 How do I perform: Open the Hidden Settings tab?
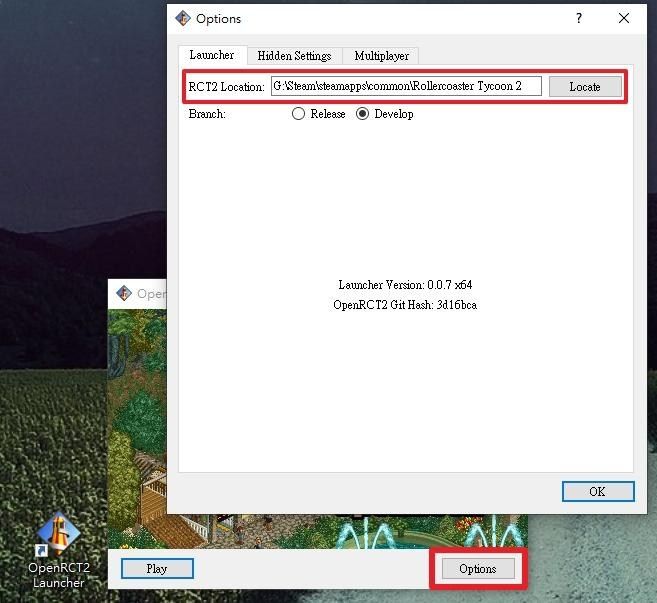(294, 56)
